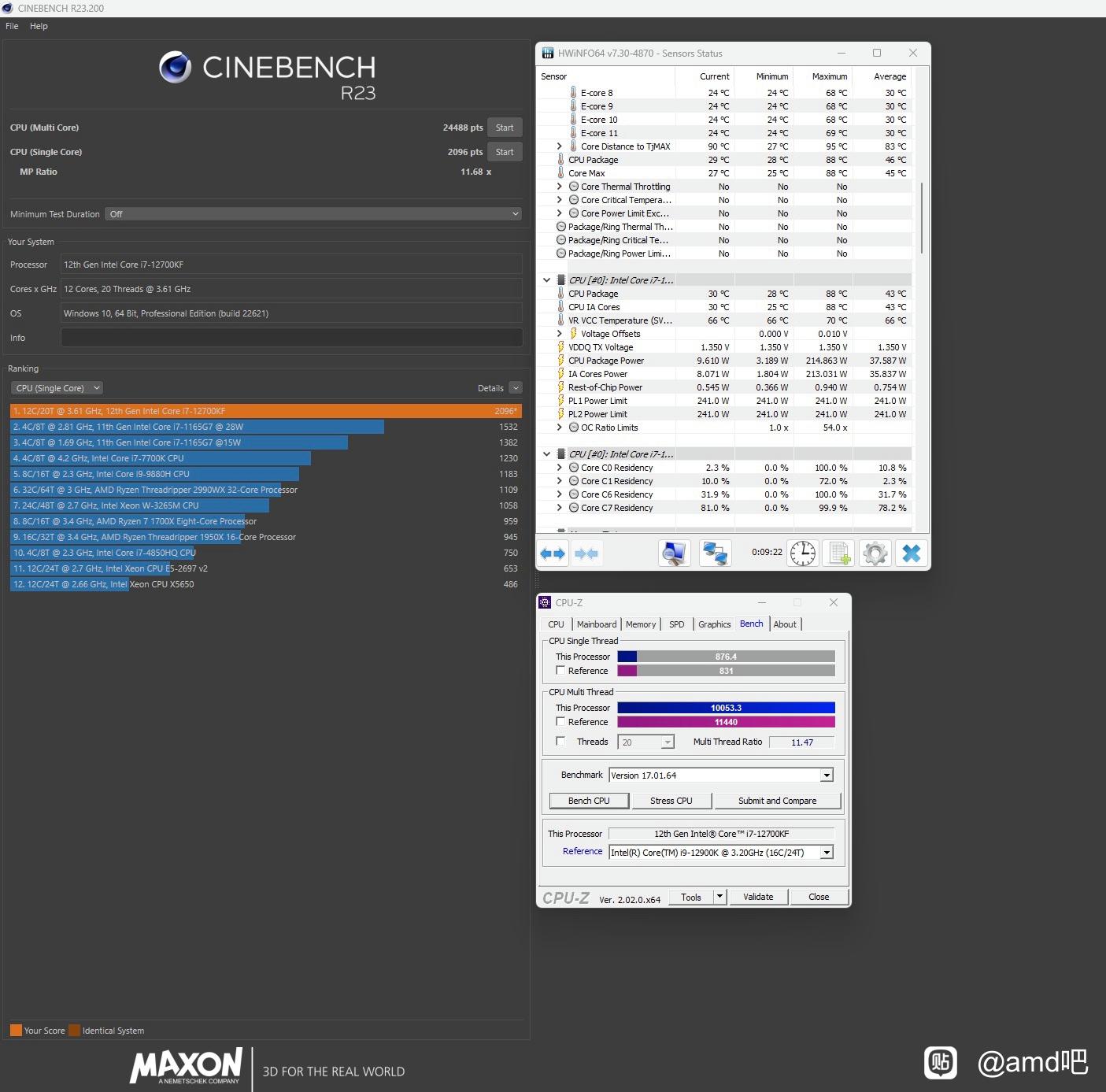Viewport: 1106px width, 1092px height.
Task: Click circle icon beside Core Thermal Throttling
Action: pyautogui.click(x=574, y=187)
